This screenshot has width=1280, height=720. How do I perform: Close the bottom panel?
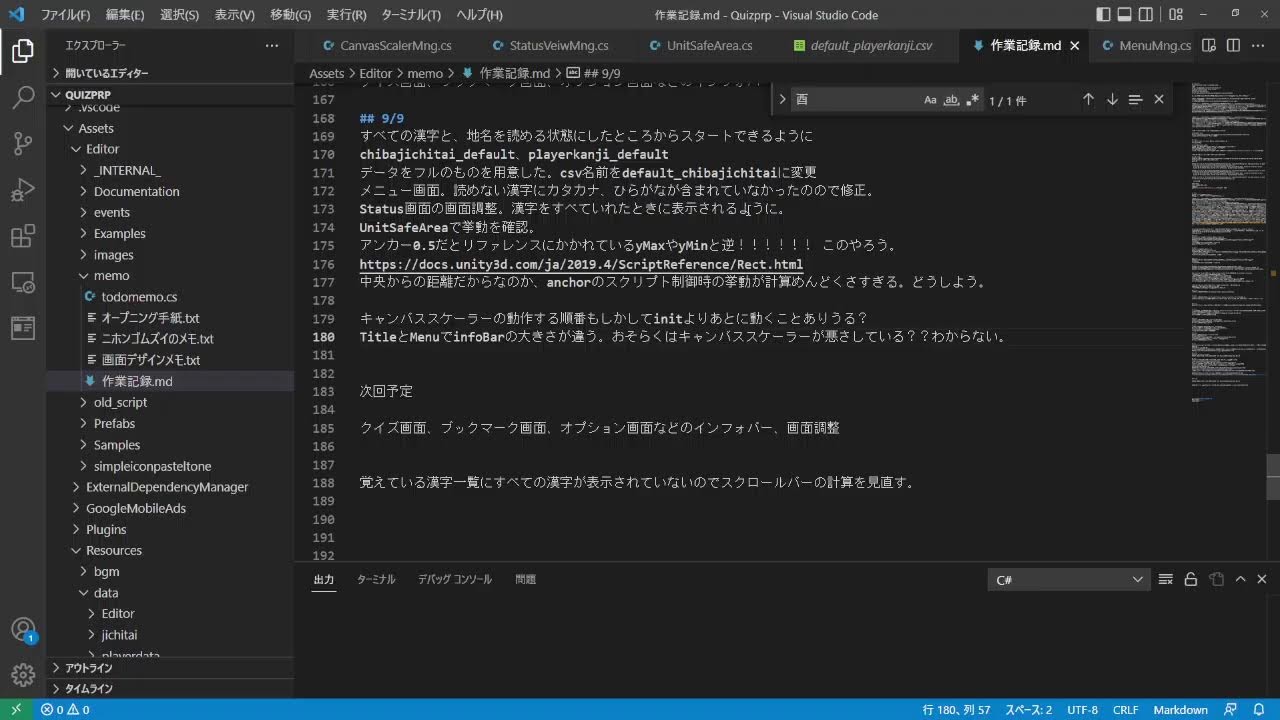coord(1262,580)
